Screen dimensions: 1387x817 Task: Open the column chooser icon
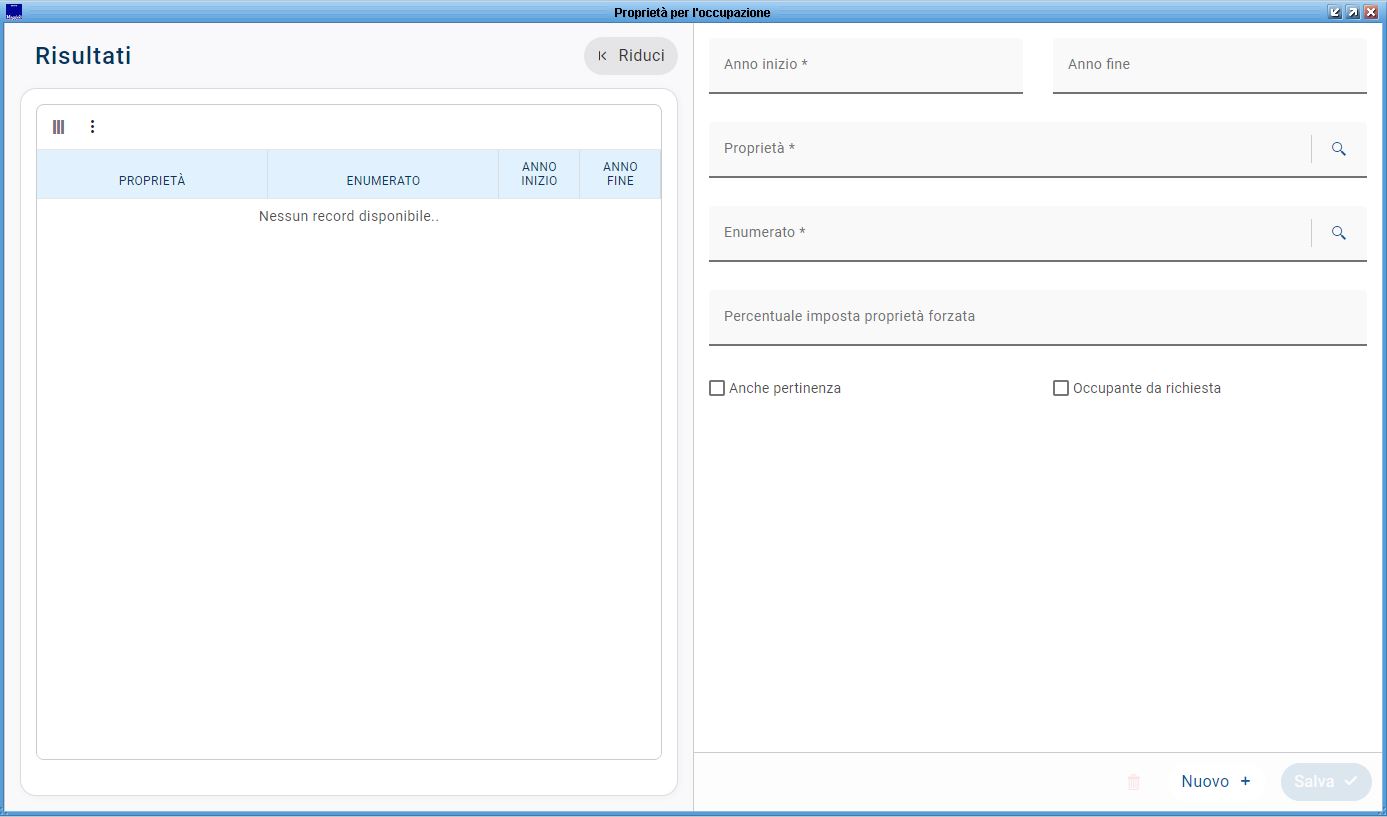(x=59, y=127)
